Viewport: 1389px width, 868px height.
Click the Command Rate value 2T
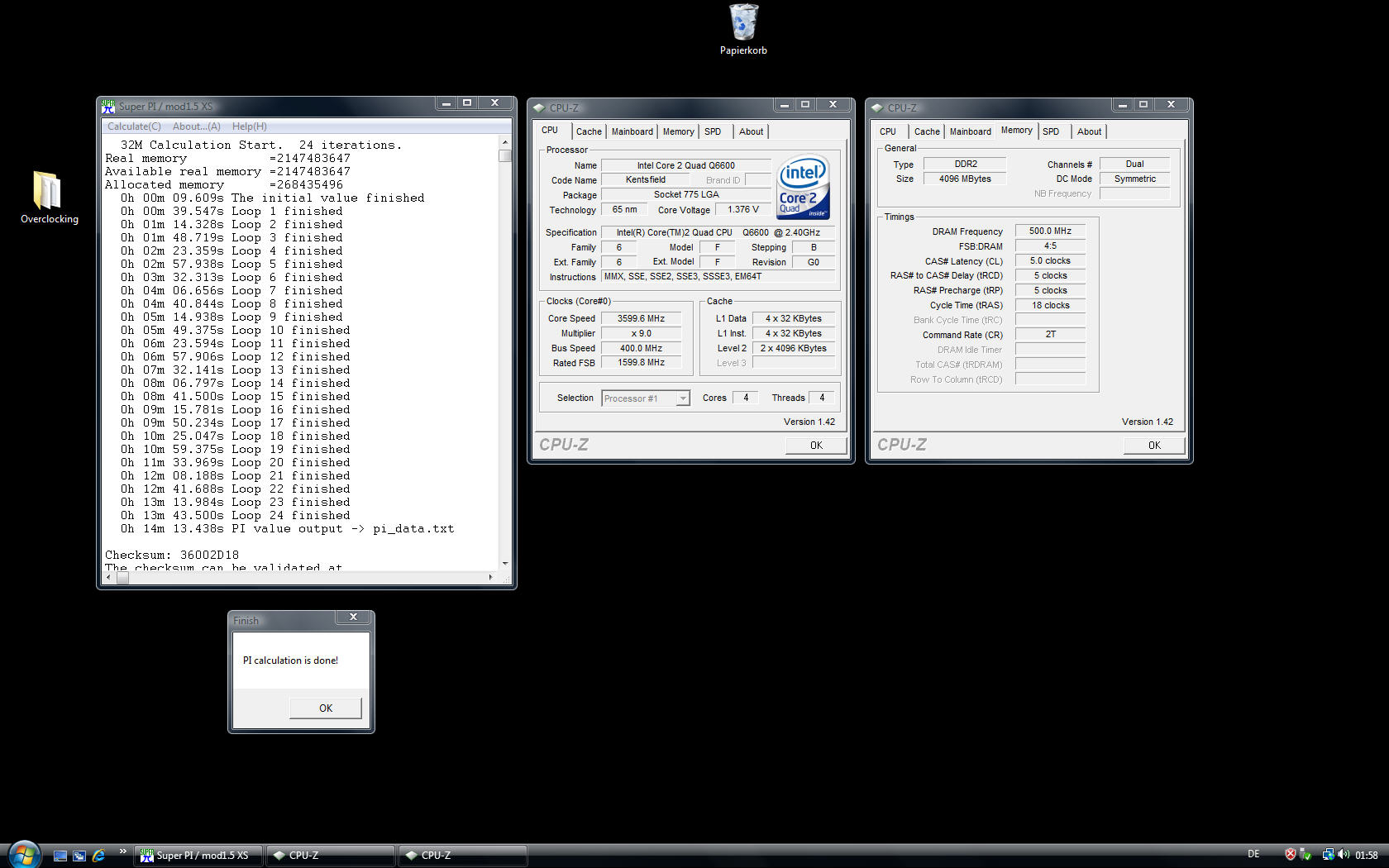point(1050,334)
